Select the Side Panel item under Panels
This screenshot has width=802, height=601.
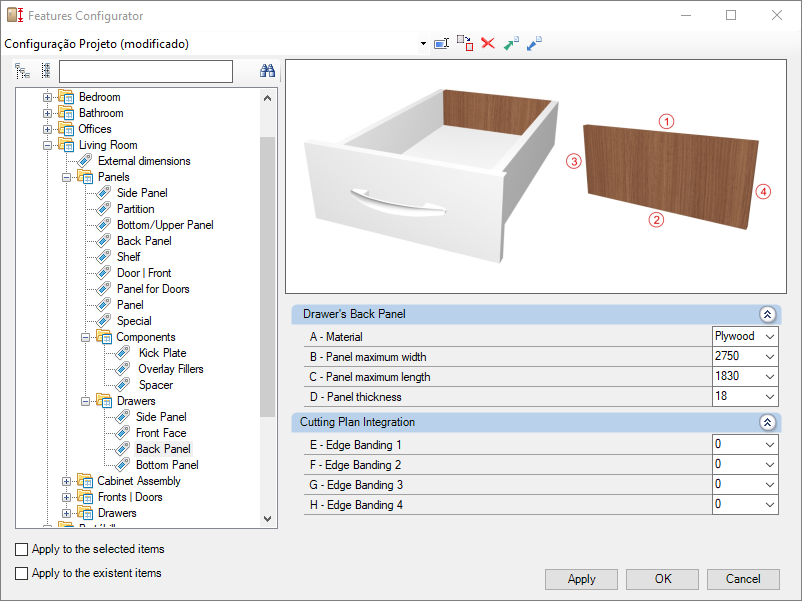click(142, 193)
